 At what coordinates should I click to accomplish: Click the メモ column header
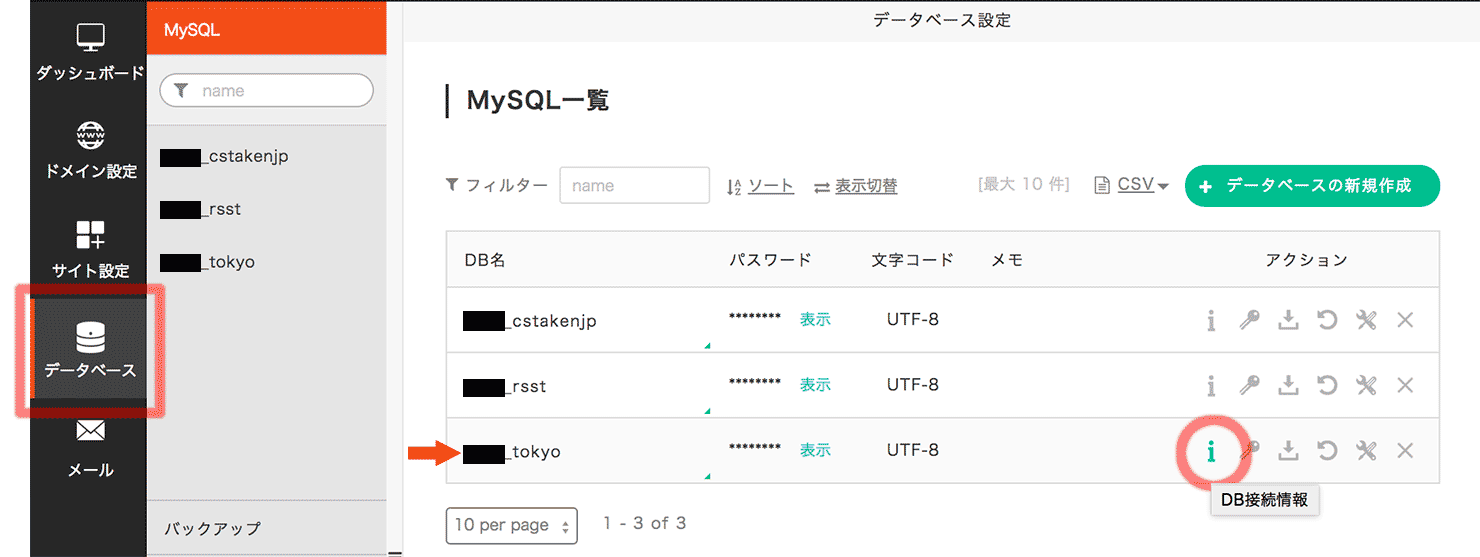coord(1007,260)
